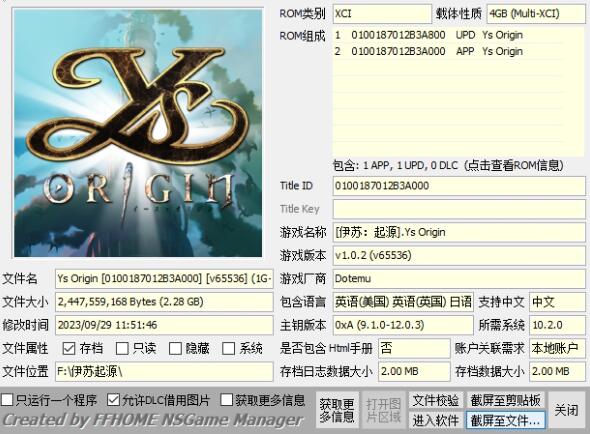590x434 pixels.
Task: Check the 隐藏 hidden attribute box
Action: 175,348
